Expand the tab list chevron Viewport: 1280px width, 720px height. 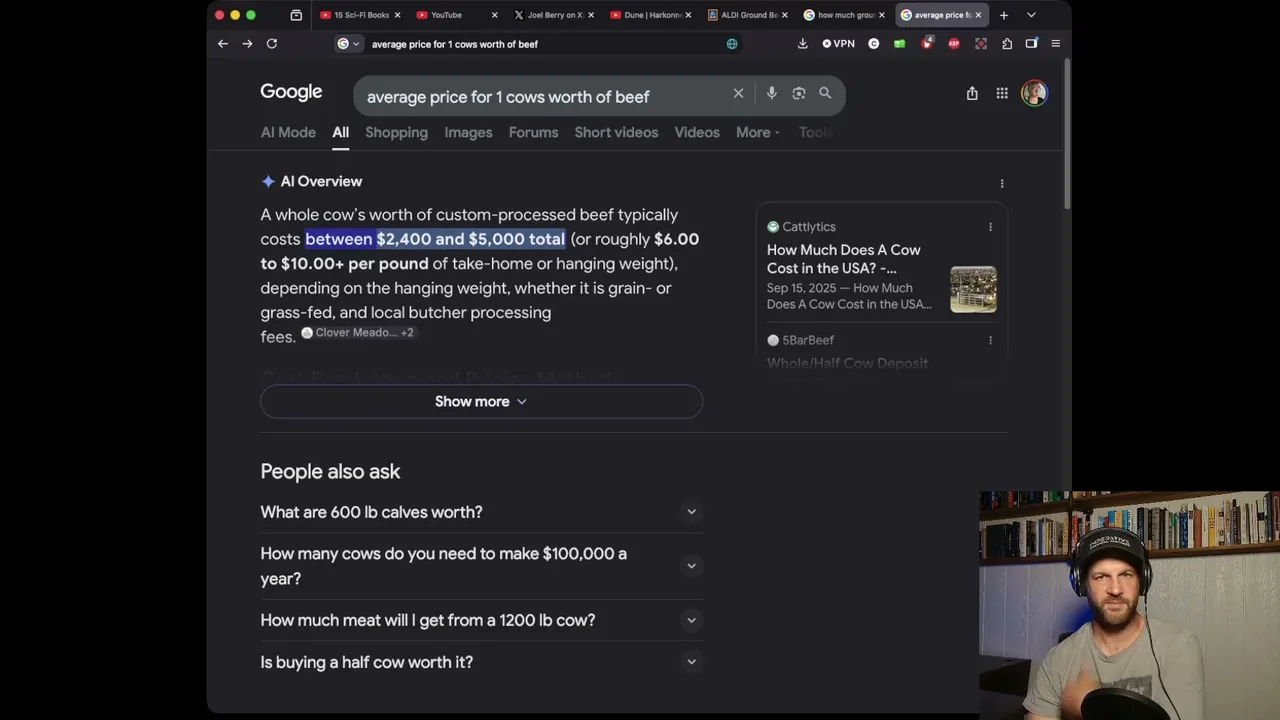pyautogui.click(x=1031, y=15)
